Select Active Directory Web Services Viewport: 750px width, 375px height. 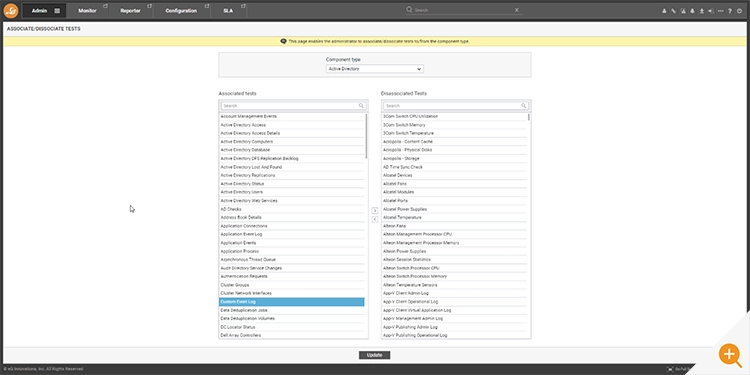click(x=292, y=201)
